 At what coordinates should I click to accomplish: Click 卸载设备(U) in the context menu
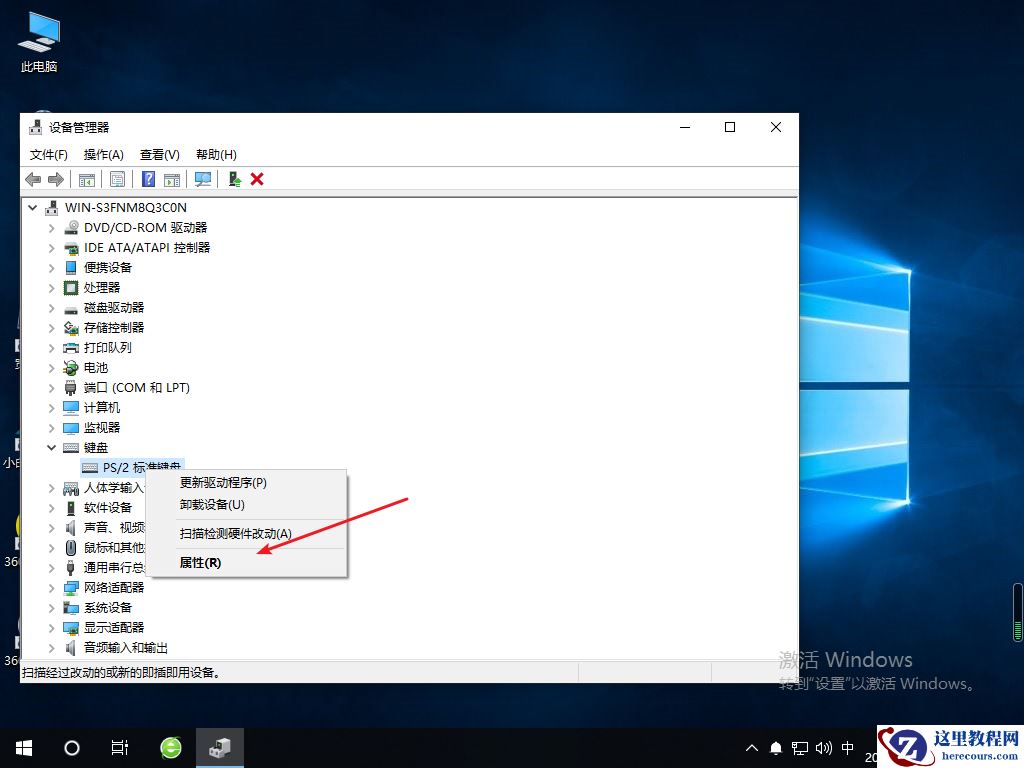210,504
